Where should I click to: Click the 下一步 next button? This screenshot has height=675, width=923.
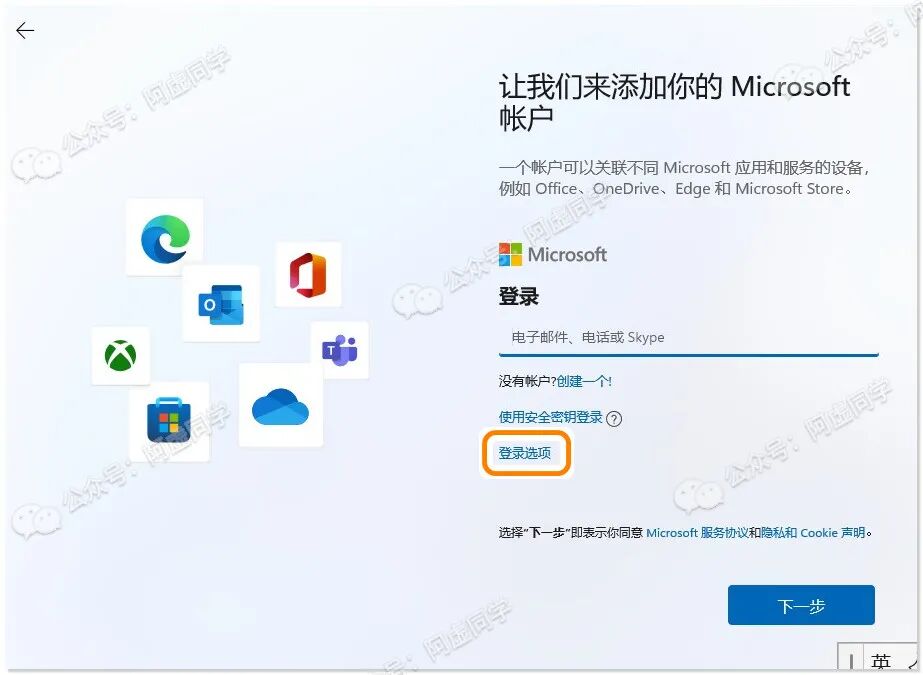pos(801,605)
